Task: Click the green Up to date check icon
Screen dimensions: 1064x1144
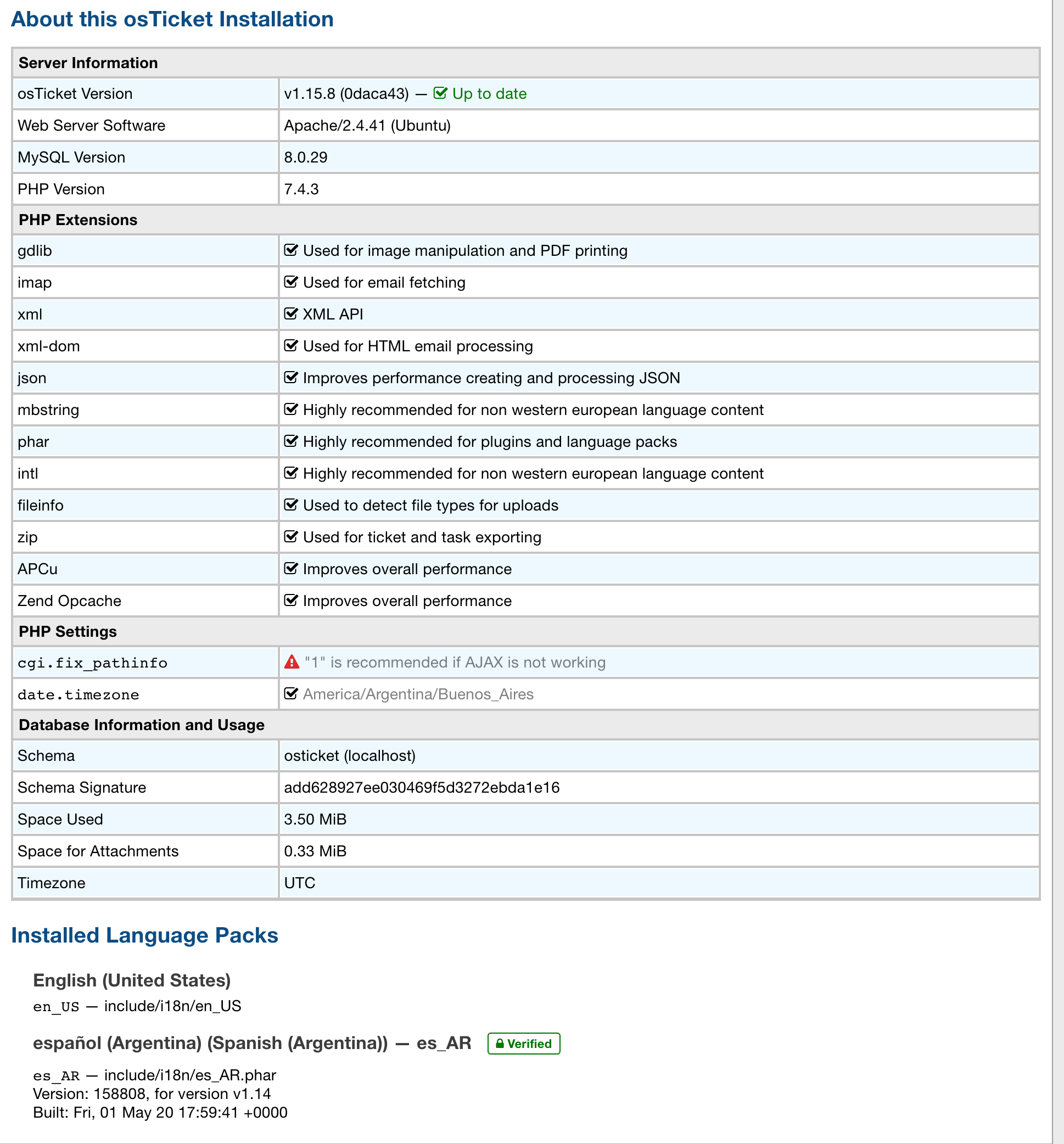Action: tap(440, 93)
